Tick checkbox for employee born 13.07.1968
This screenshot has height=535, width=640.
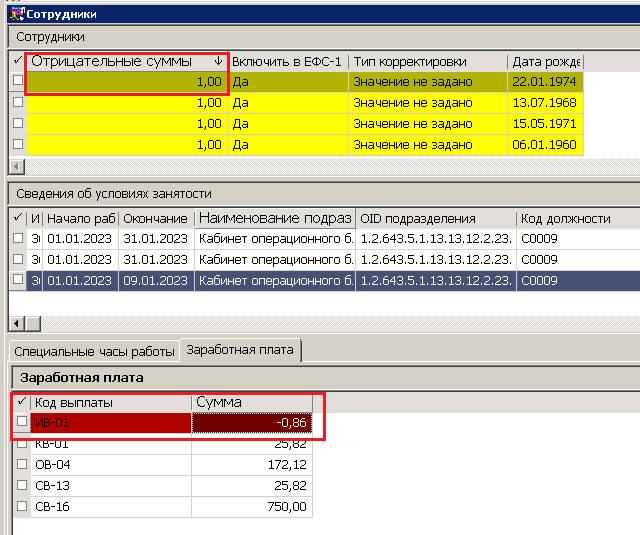pos(18,102)
